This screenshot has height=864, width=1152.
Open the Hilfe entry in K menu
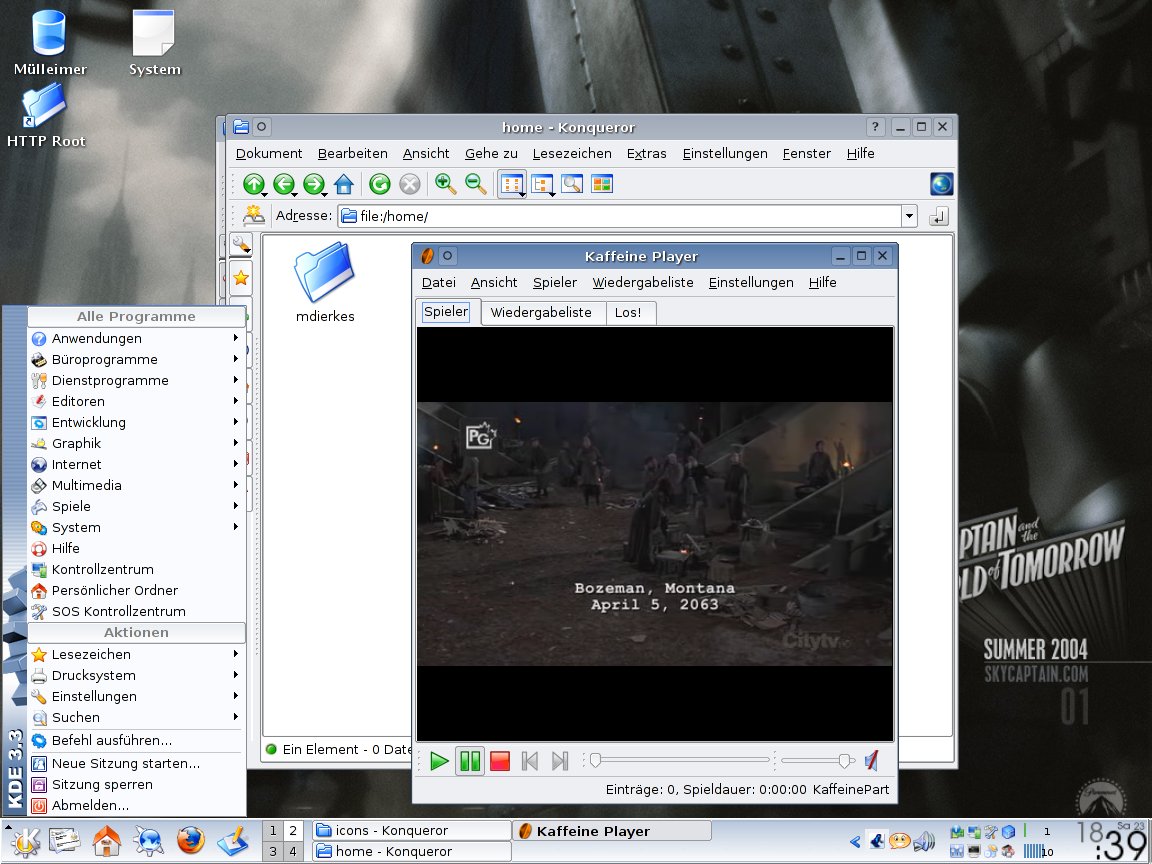136,548
